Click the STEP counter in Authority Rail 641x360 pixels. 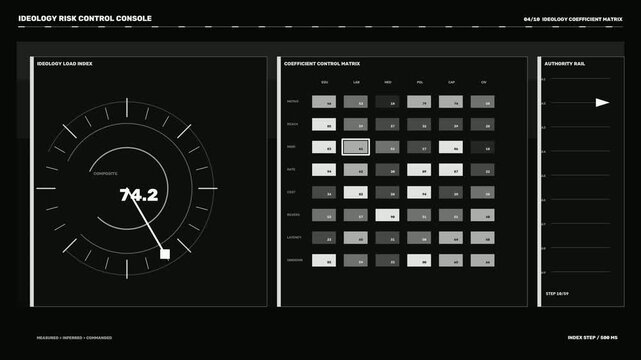coord(557,293)
